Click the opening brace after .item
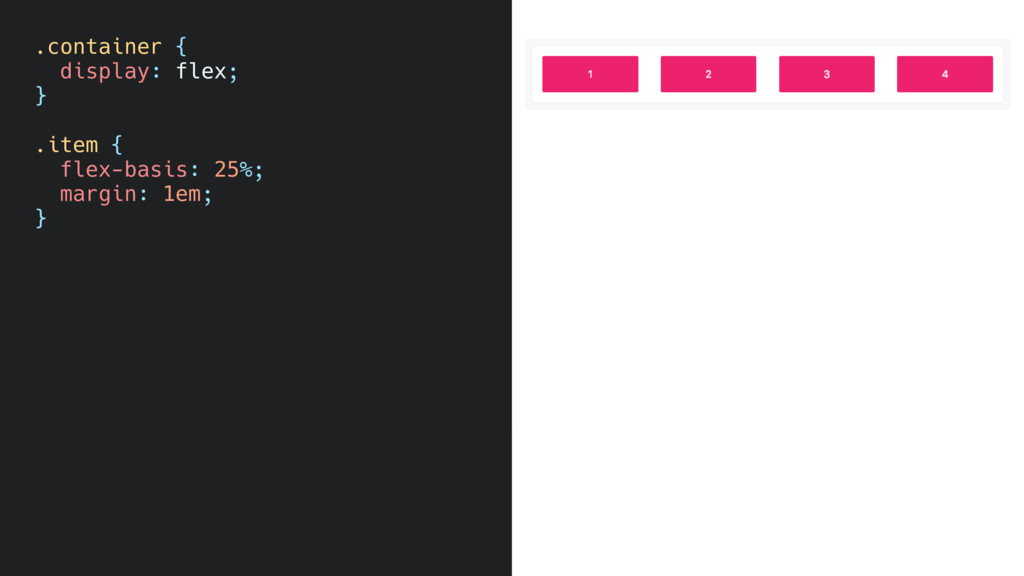1024x576 pixels. 117,144
